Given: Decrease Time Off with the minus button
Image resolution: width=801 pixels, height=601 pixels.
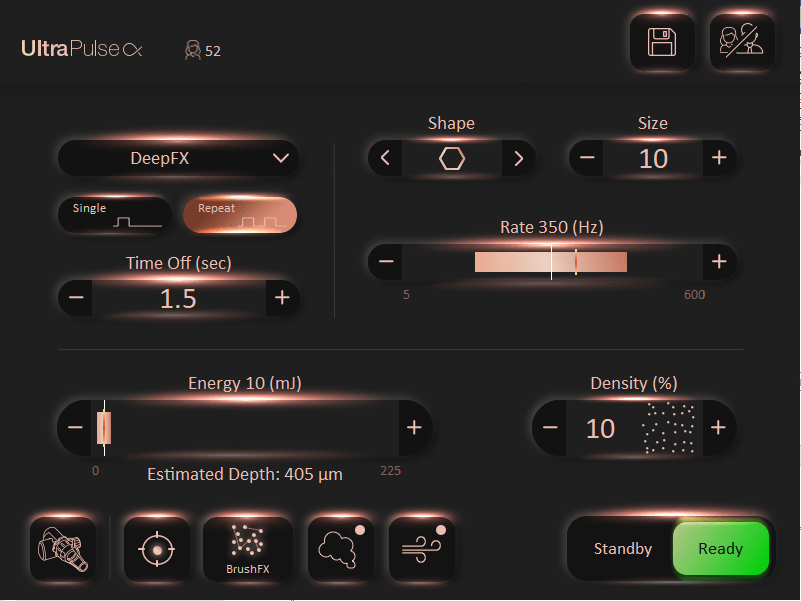Looking at the screenshot, I should pos(75,297).
